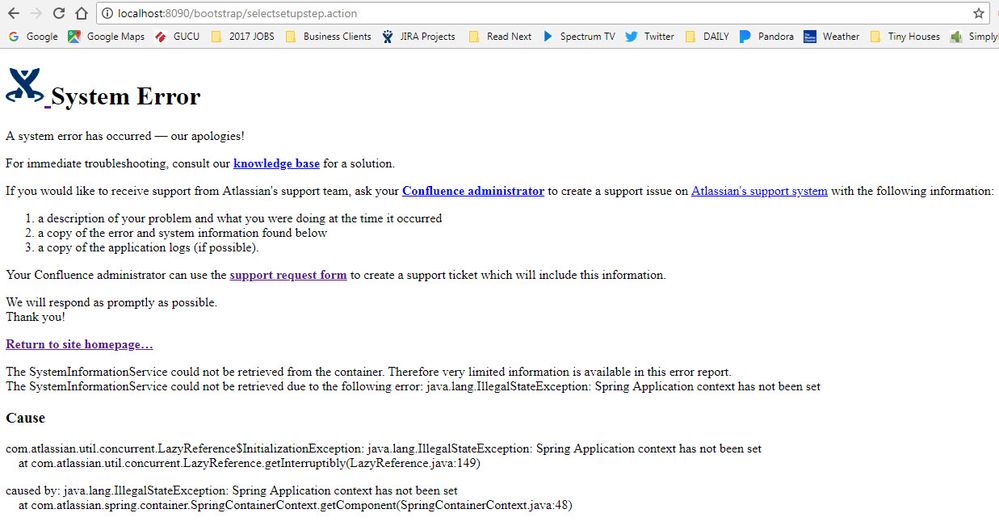Click the Business Clients folder icon

point(291,37)
